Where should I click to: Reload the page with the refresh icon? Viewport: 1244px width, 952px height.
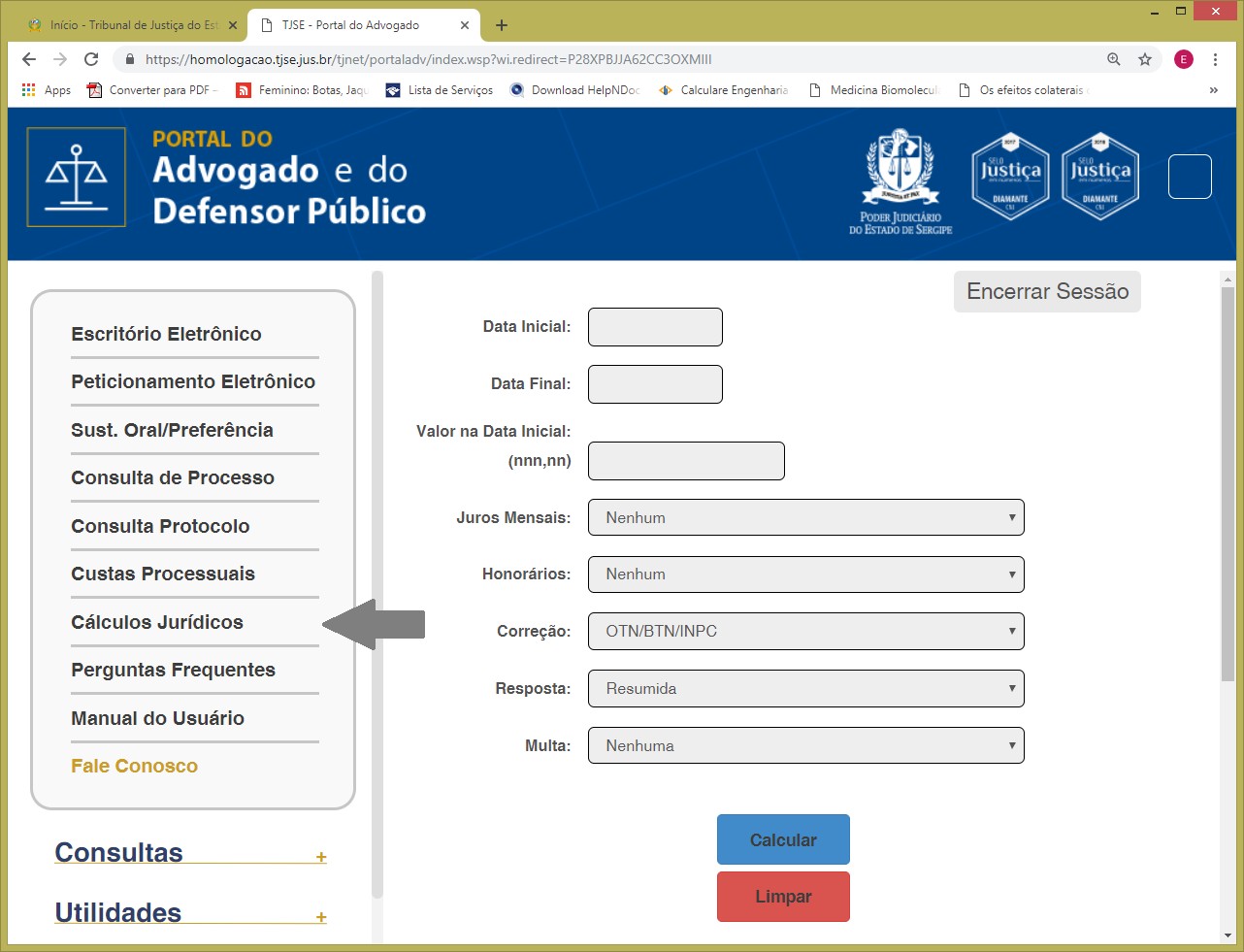(91, 59)
